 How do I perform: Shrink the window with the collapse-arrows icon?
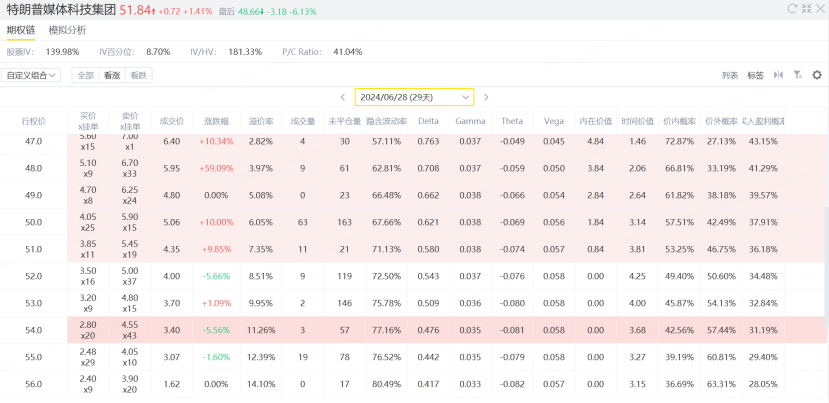point(806,8)
